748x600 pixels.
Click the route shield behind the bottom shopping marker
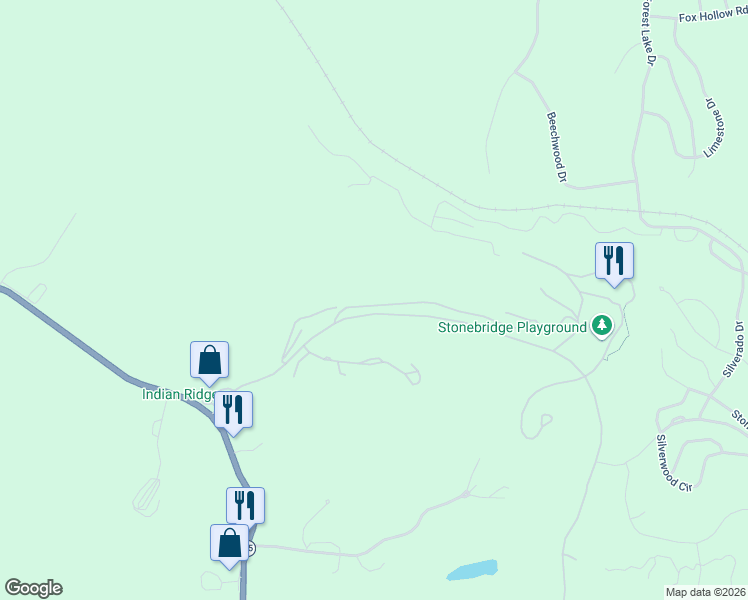(252, 548)
